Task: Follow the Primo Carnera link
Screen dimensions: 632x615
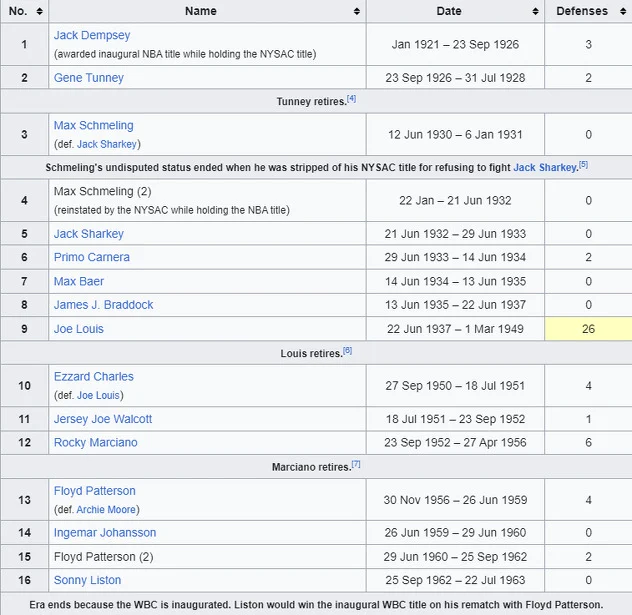Action: point(91,257)
